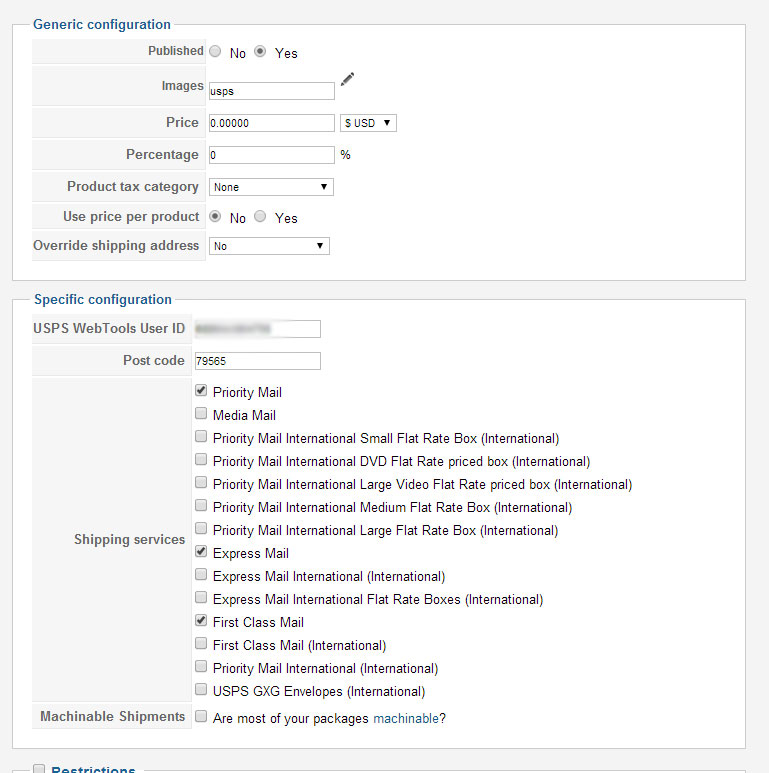Select No for Published
The image size is (769, 773).
point(215,51)
